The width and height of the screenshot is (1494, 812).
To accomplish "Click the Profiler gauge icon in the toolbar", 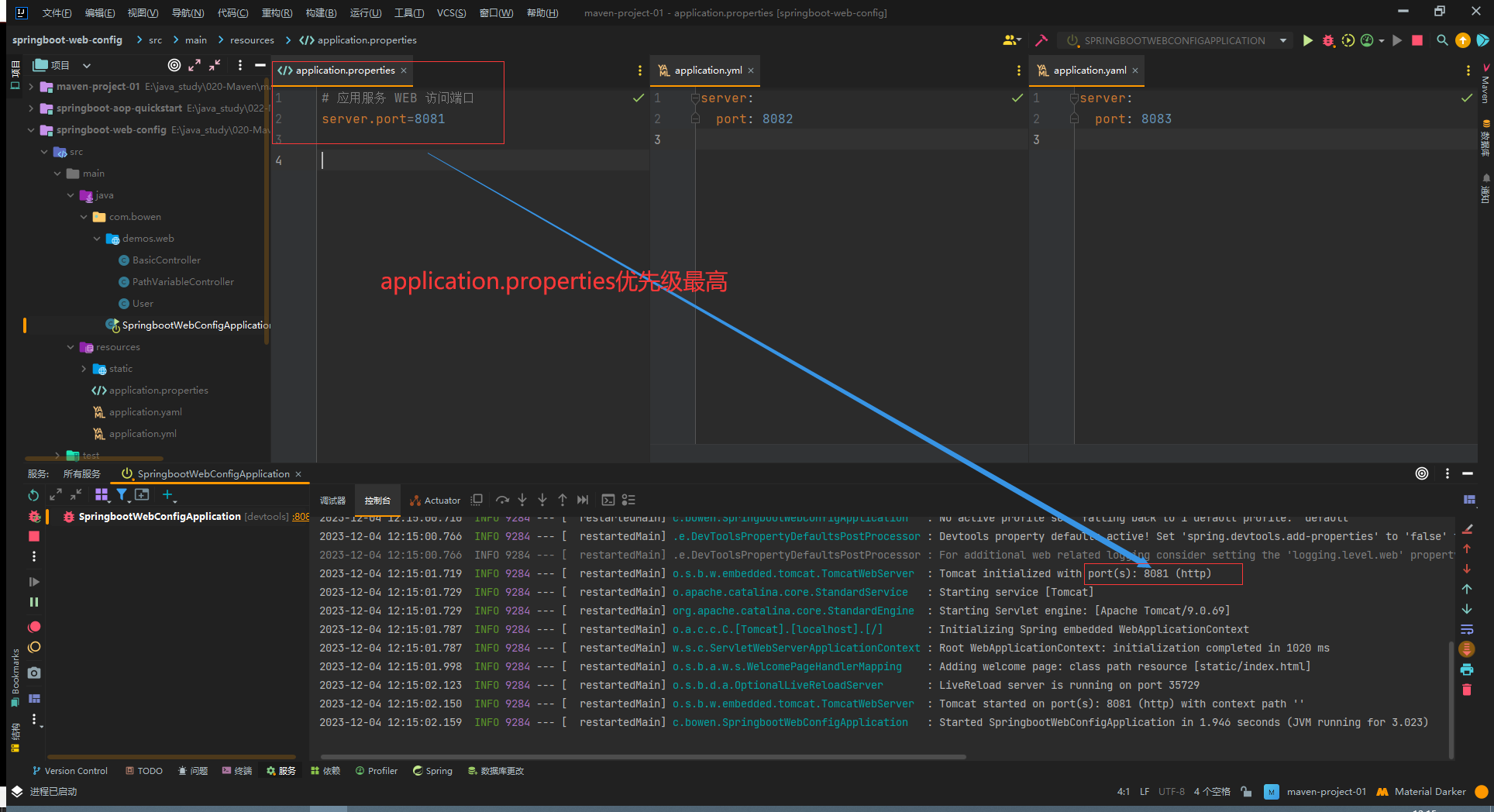I will point(1367,40).
